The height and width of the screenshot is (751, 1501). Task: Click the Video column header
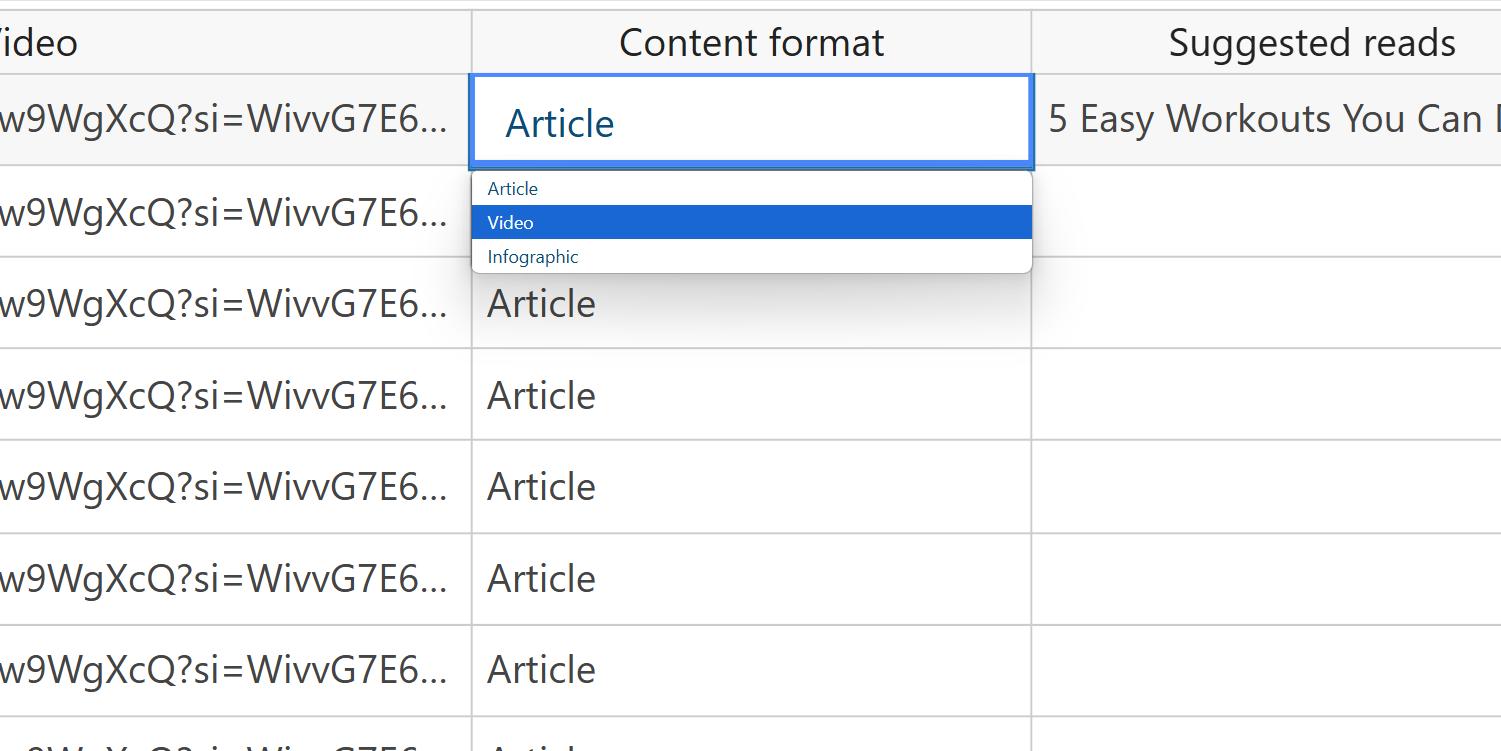[x=235, y=43]
